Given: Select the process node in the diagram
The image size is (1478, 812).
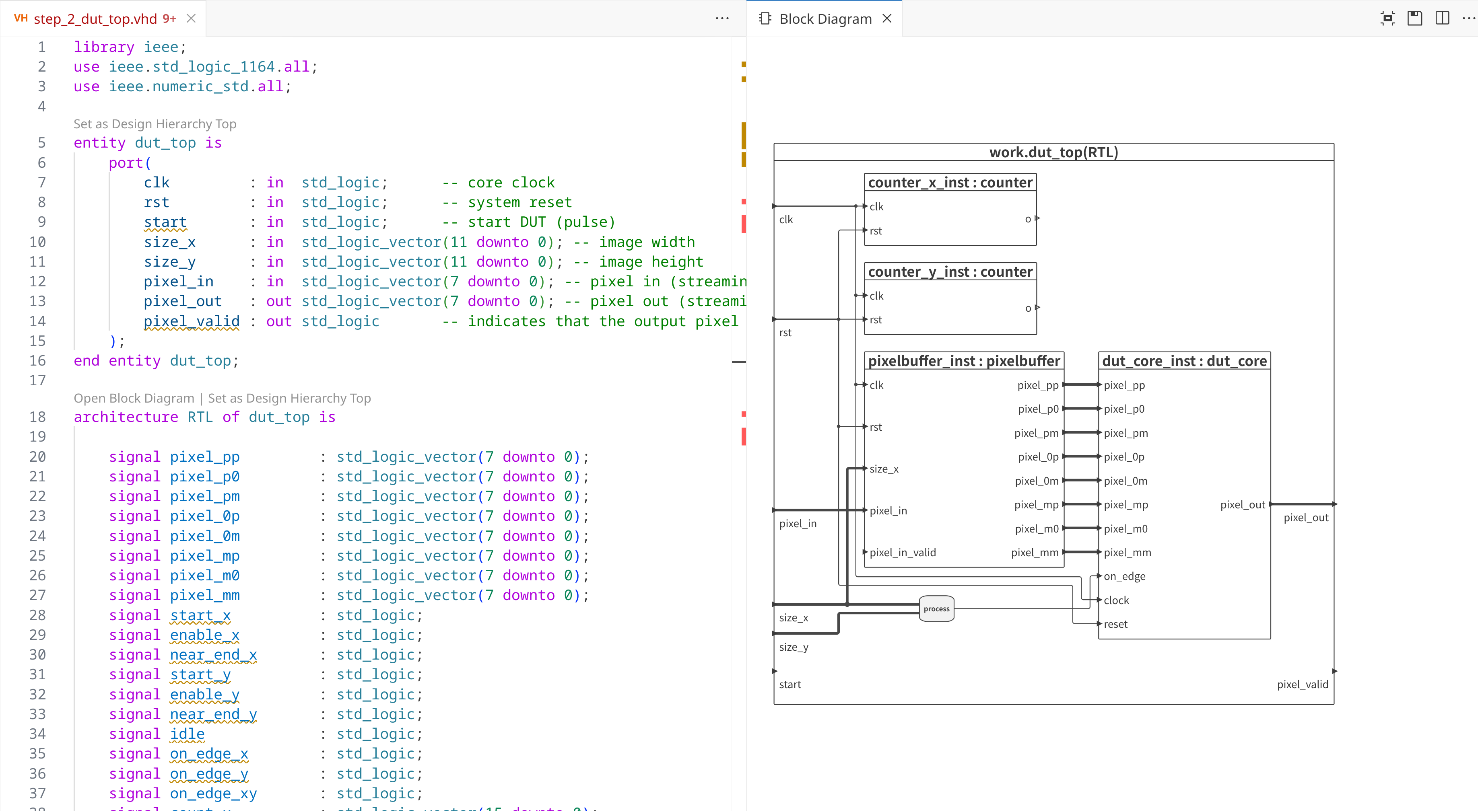Looking at the screenshot, I should (x=936, y=609).
